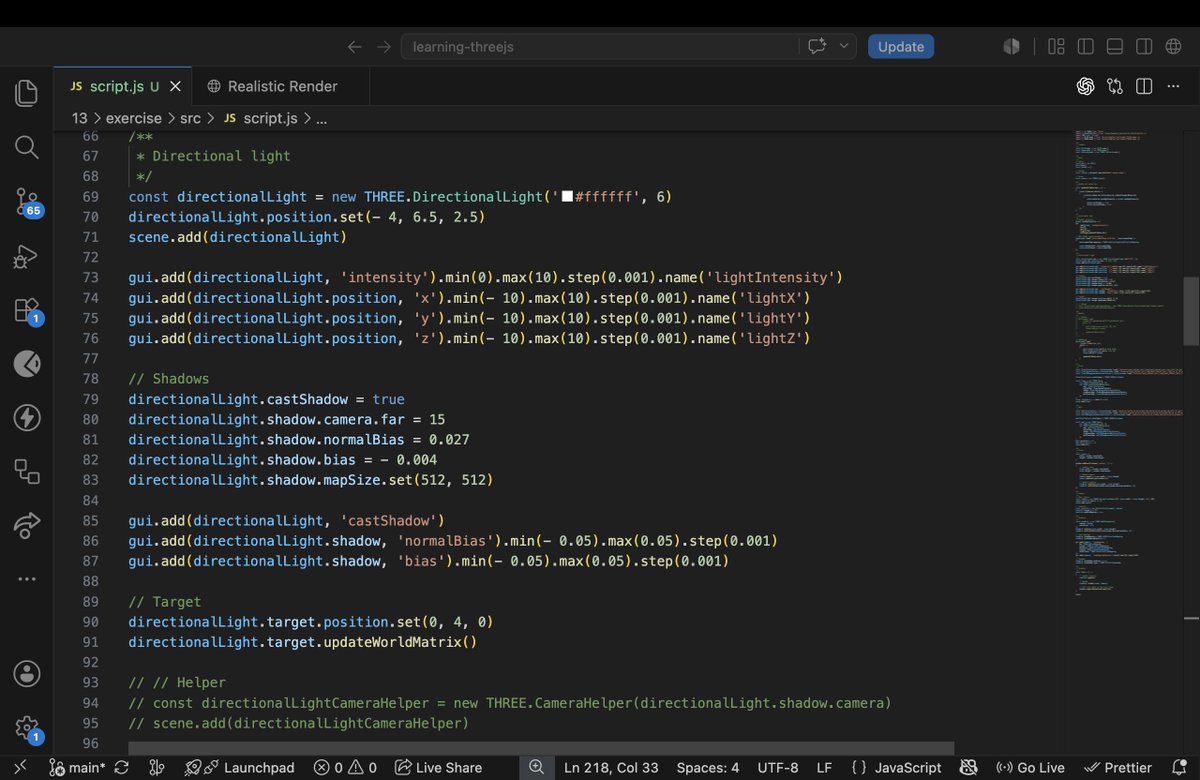Change indentation from 'Spaces: 4'
Screen dimensions: 1200x780
point(708,768)
